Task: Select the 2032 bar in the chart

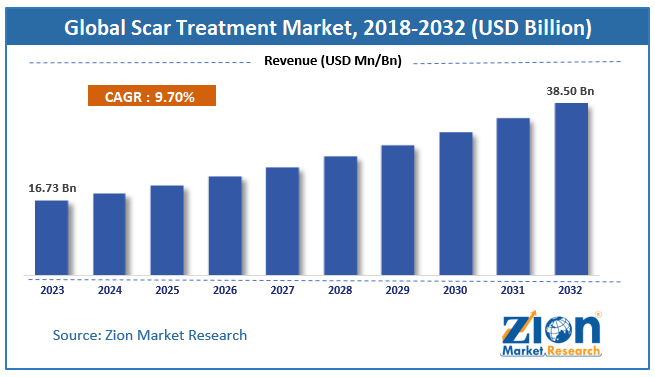Action: tap(571, 189)
